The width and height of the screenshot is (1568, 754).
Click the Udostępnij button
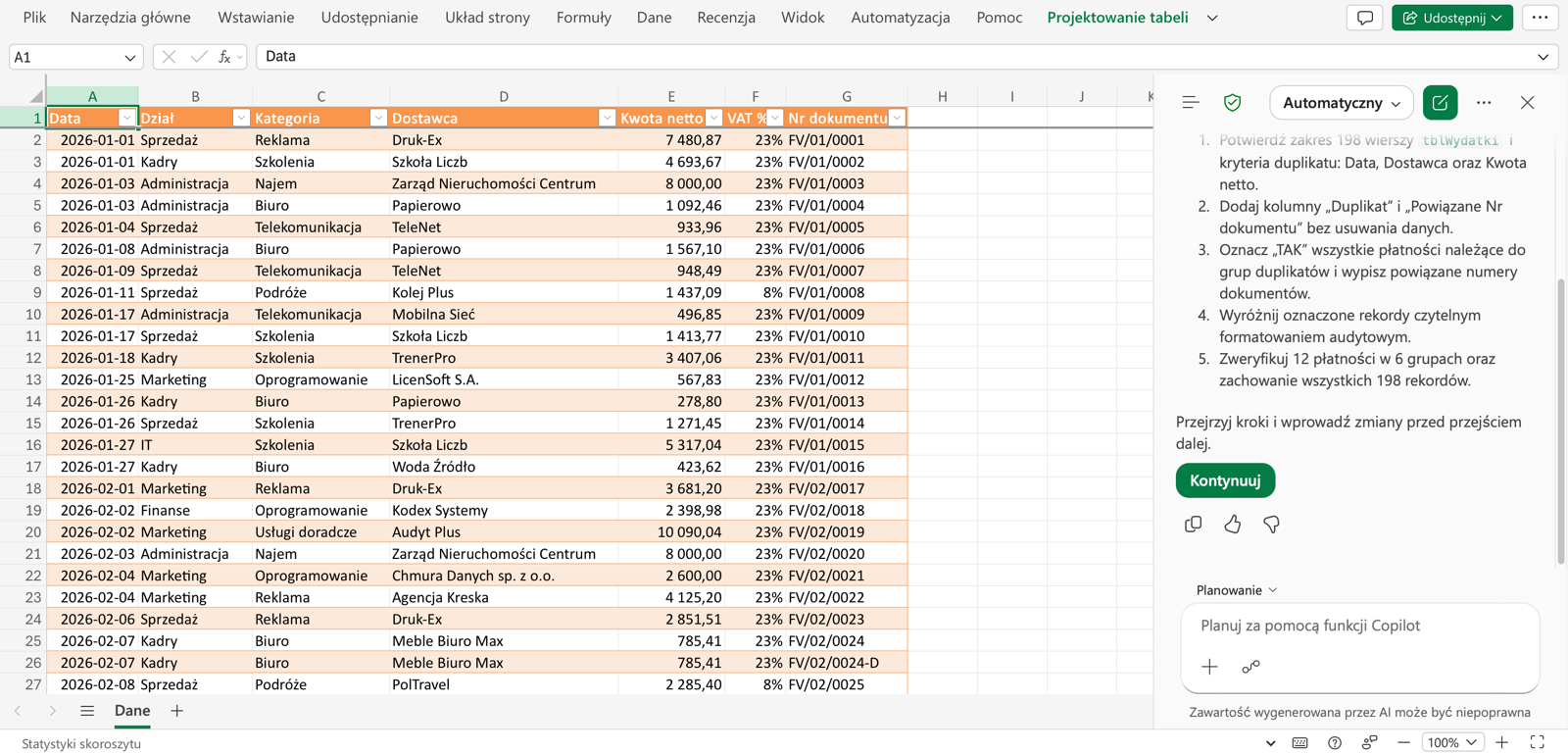pyautogui.click(x=1451, y=18)
